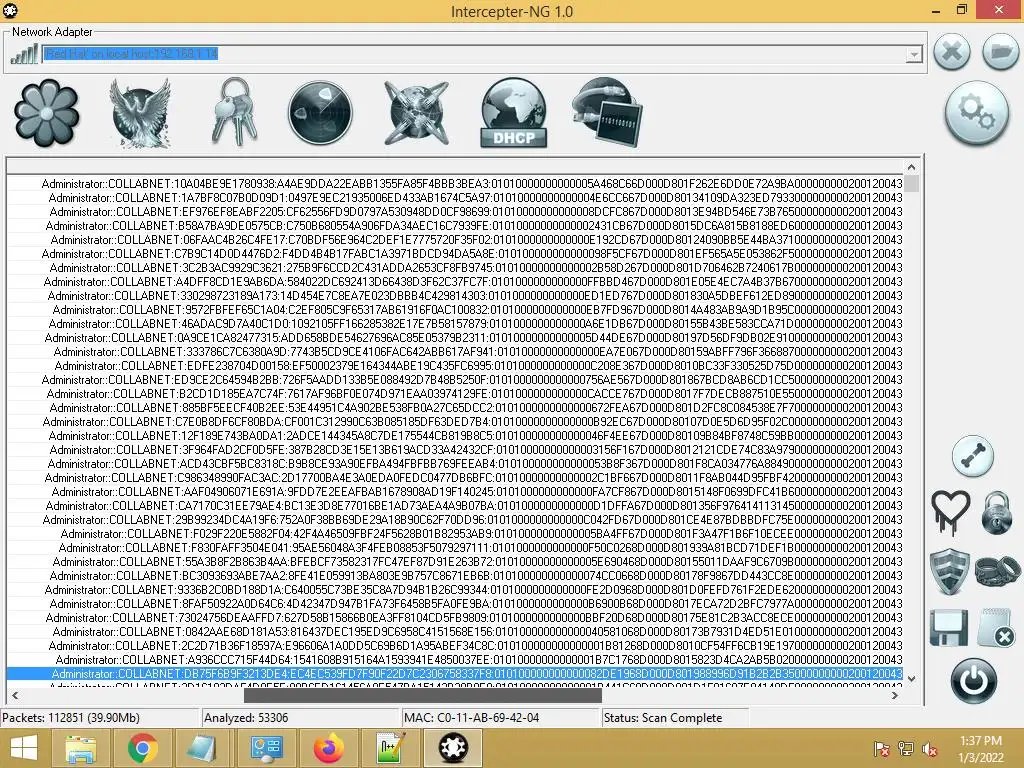Viewport: 1024px width, 768px height.
Task: Open the RAW mode network cable icon
Action: click(x=606, y=111)
